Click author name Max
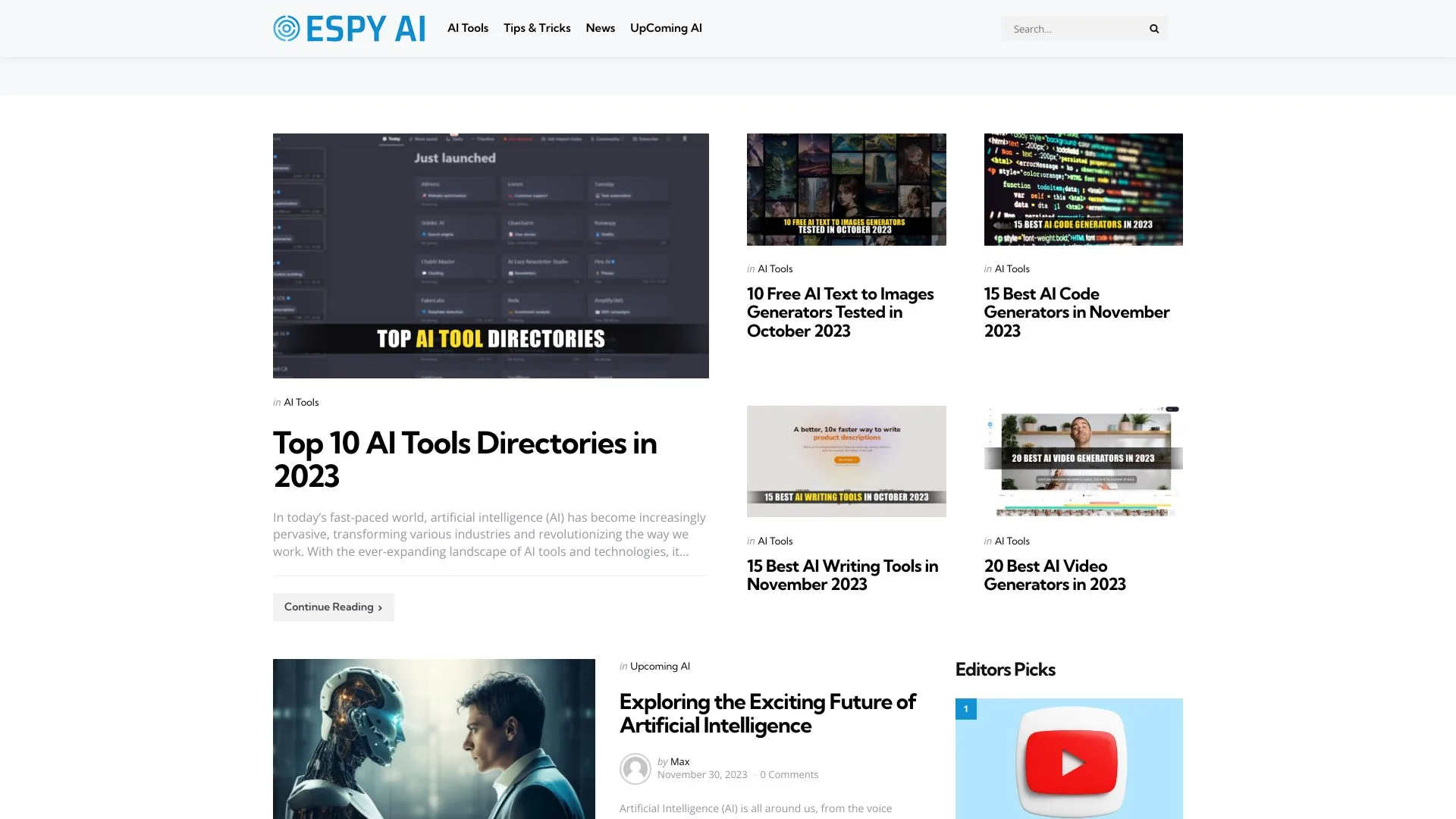1456x819 pixels. [679, 761]
